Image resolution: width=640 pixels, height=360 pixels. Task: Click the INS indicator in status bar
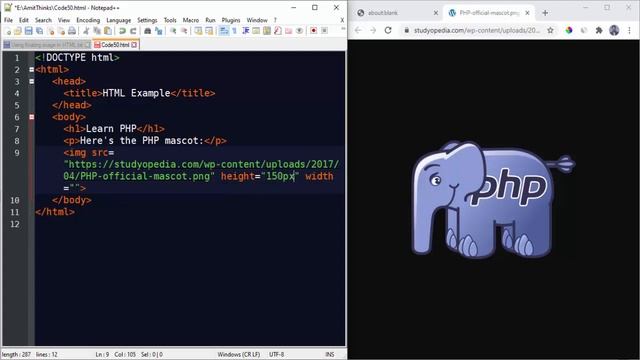330,354
